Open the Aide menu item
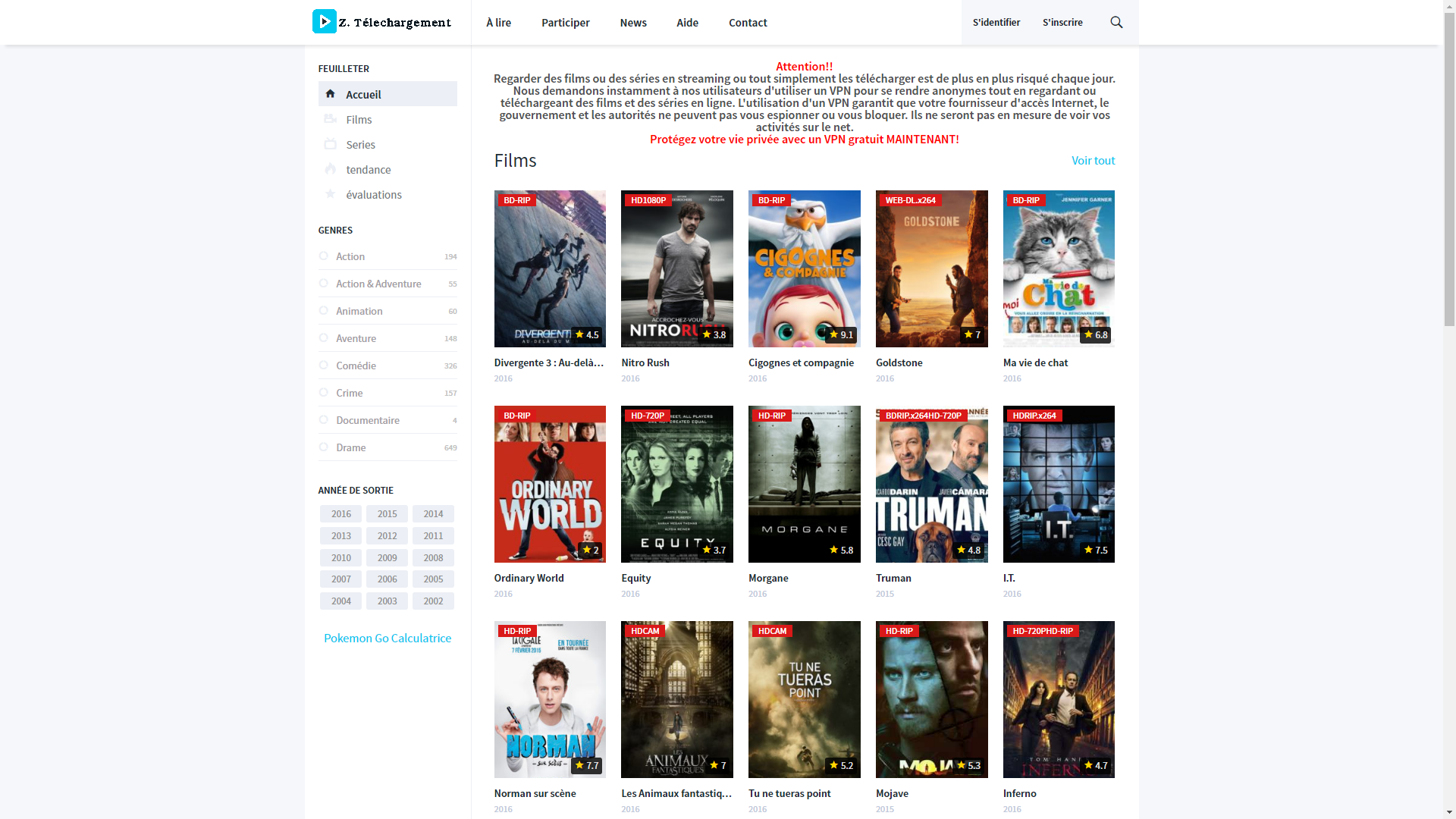The image size is (1456, 819). pos(688,23)
